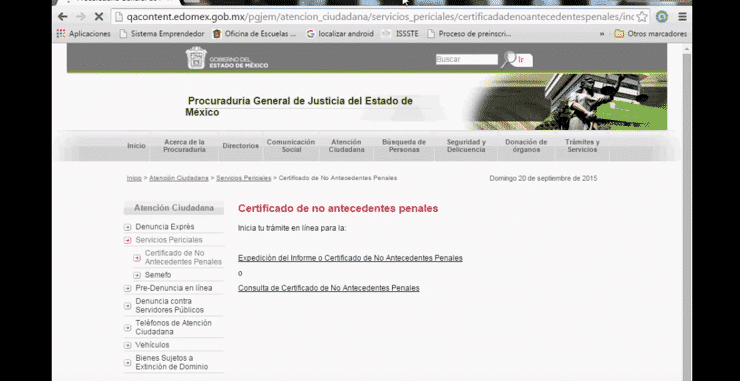Open the Aplicaciones apps shortcut
The image size is (740, 381).
point(83,34)
